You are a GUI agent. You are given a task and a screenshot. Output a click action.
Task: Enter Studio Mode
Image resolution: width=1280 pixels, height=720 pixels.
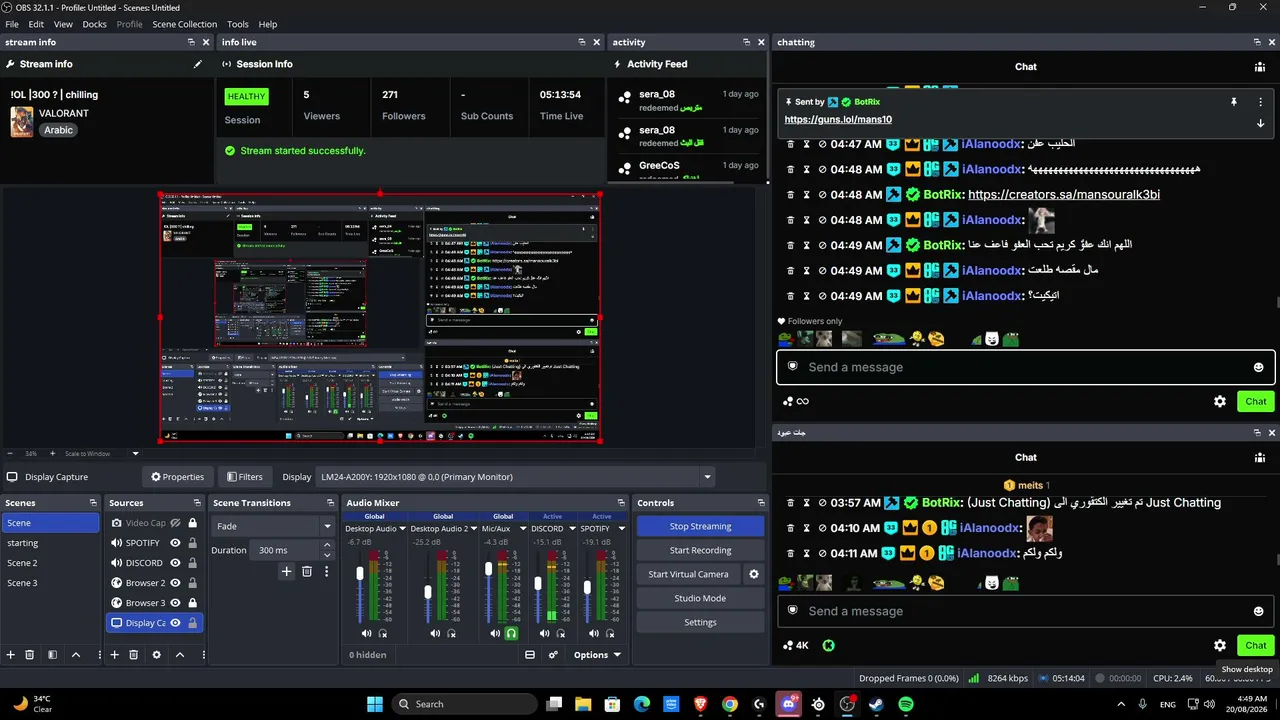point(700,598)
